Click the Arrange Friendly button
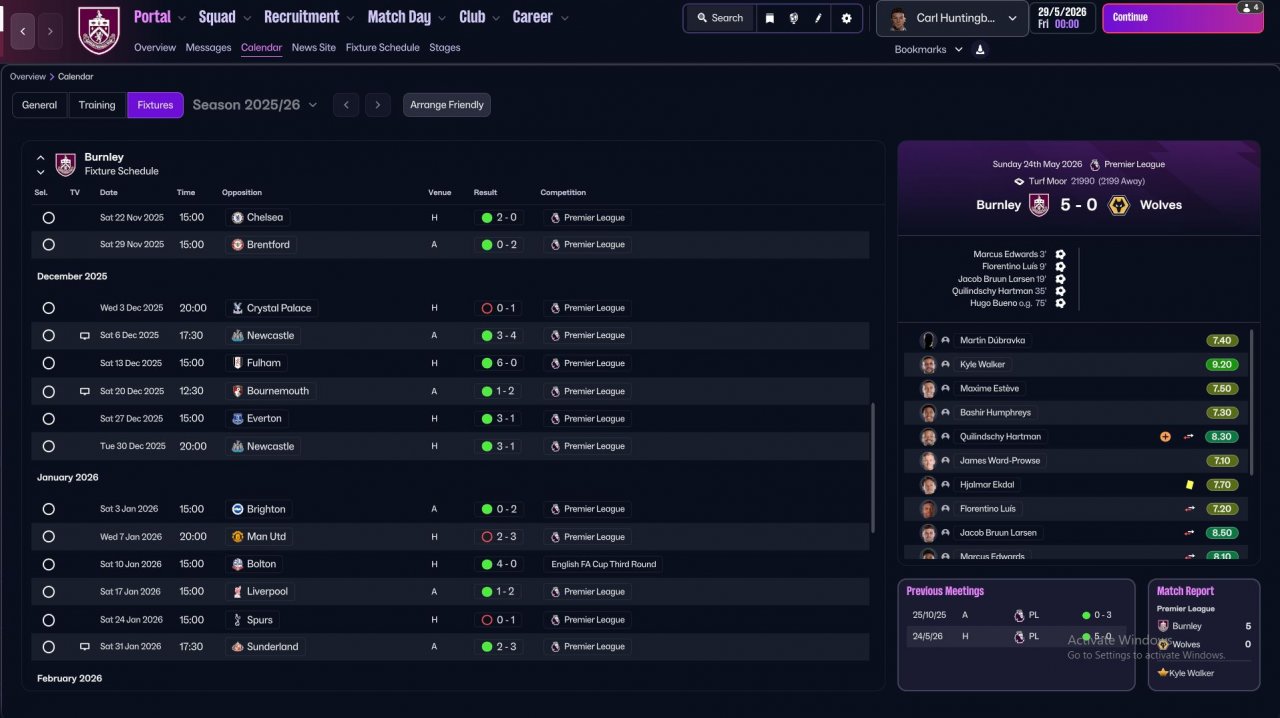 click(x=447, y=105)
